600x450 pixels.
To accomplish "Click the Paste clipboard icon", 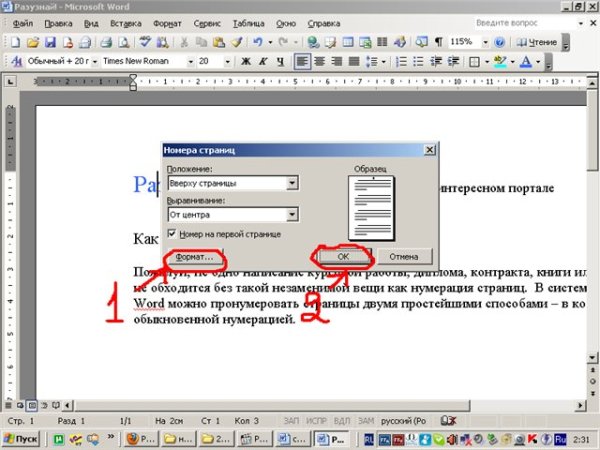I will coord(218,42).
